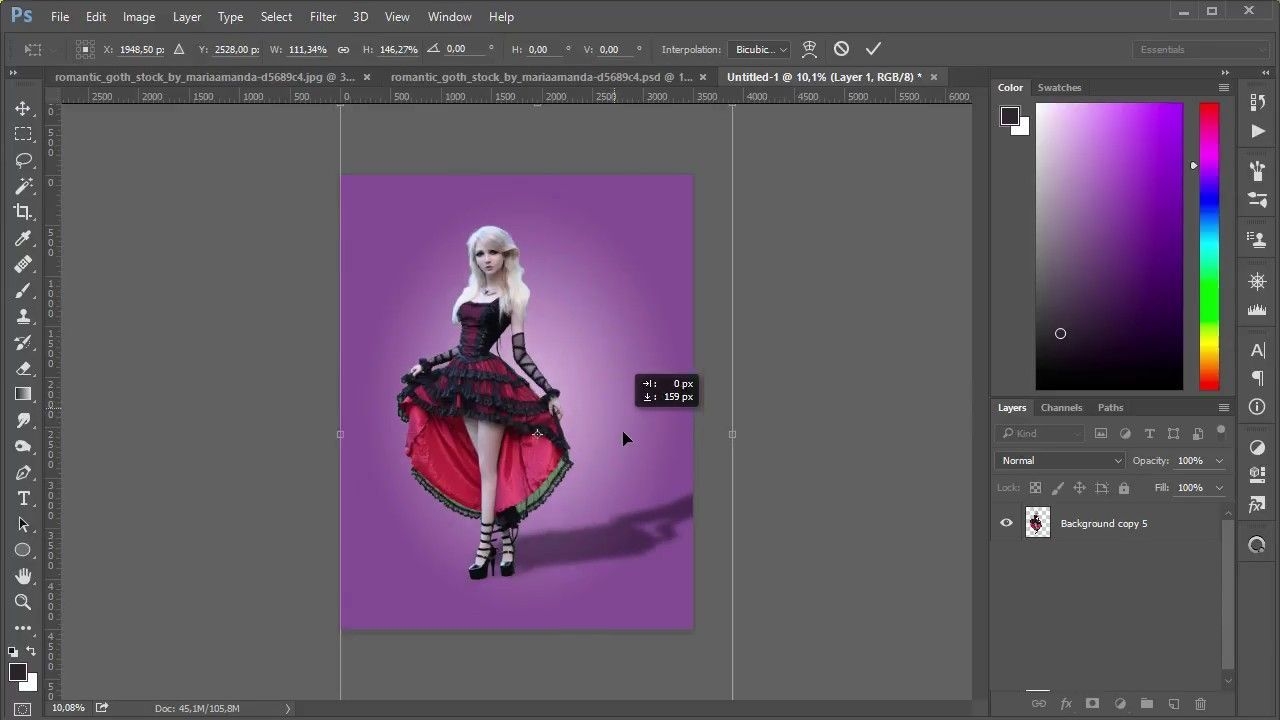
Task: Switch to warp mode toggle
Action: [x=809, y=49]
